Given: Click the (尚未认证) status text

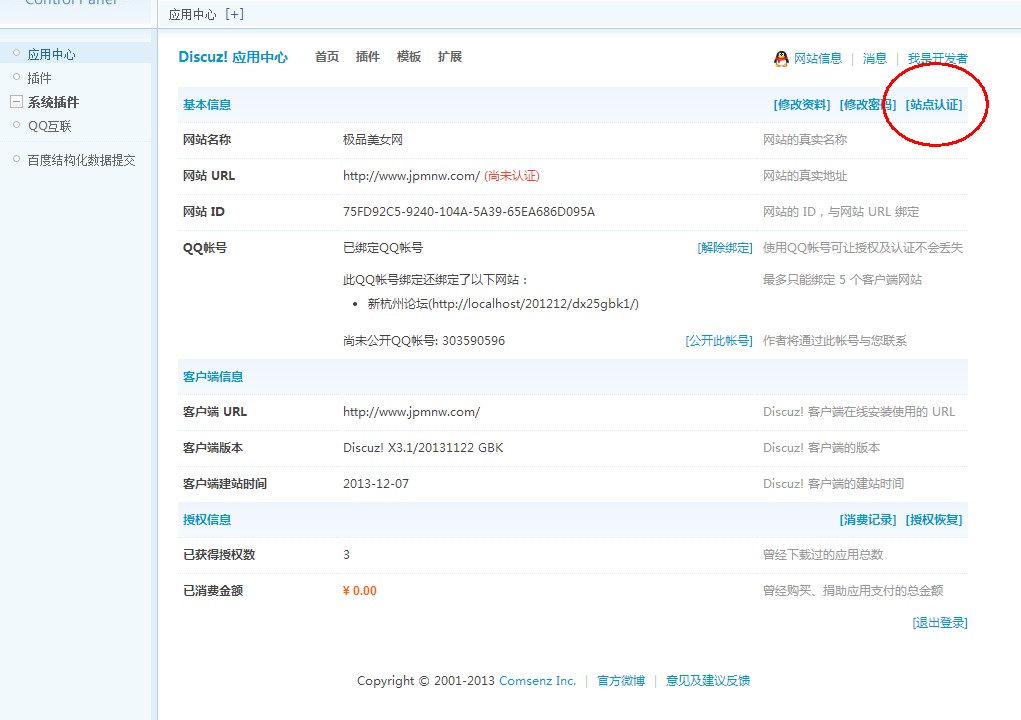Looking at the screenshot, I should pos(512,176).
